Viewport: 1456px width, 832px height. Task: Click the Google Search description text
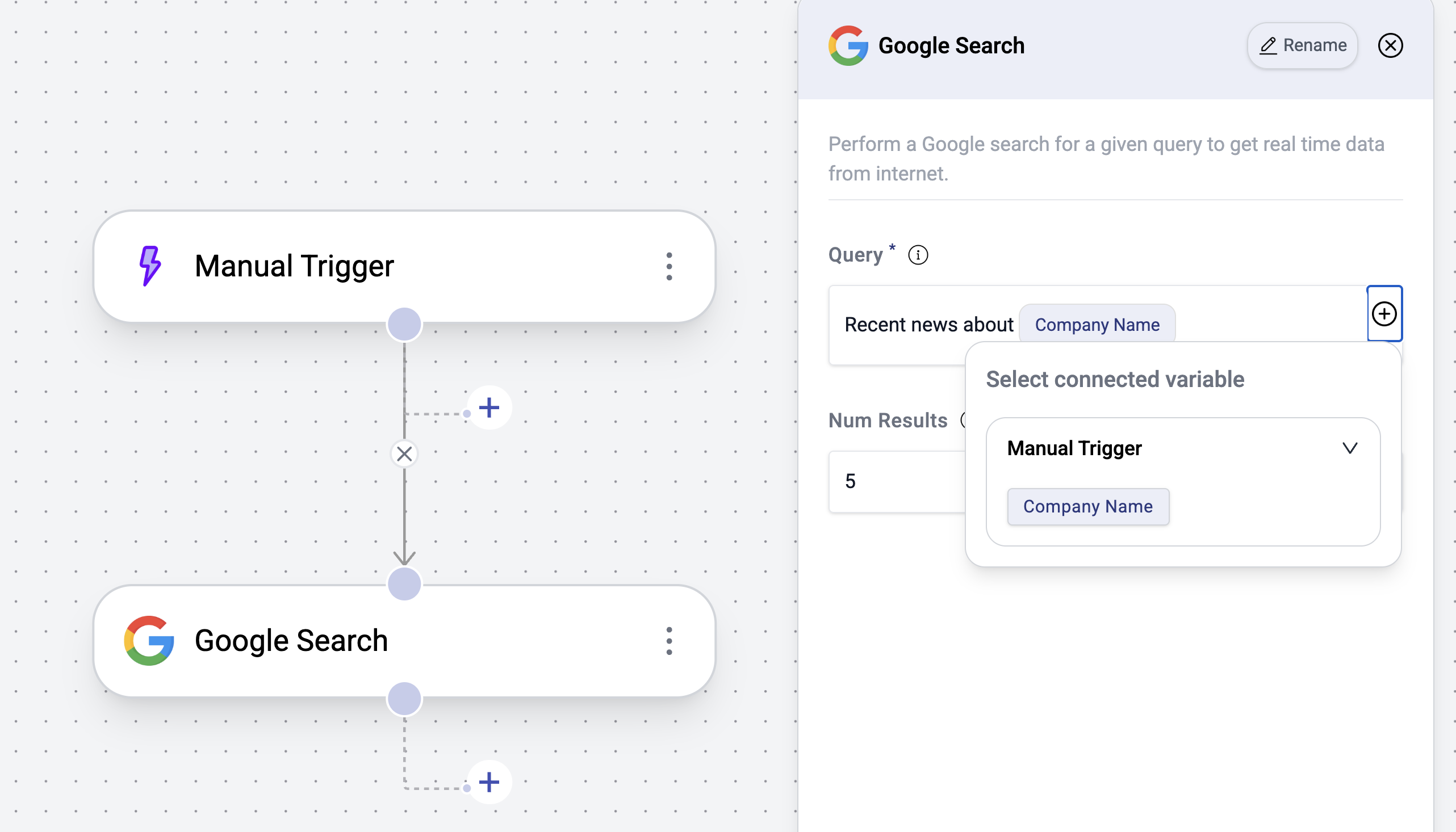pyautogui.click(x=1106, y=159)
